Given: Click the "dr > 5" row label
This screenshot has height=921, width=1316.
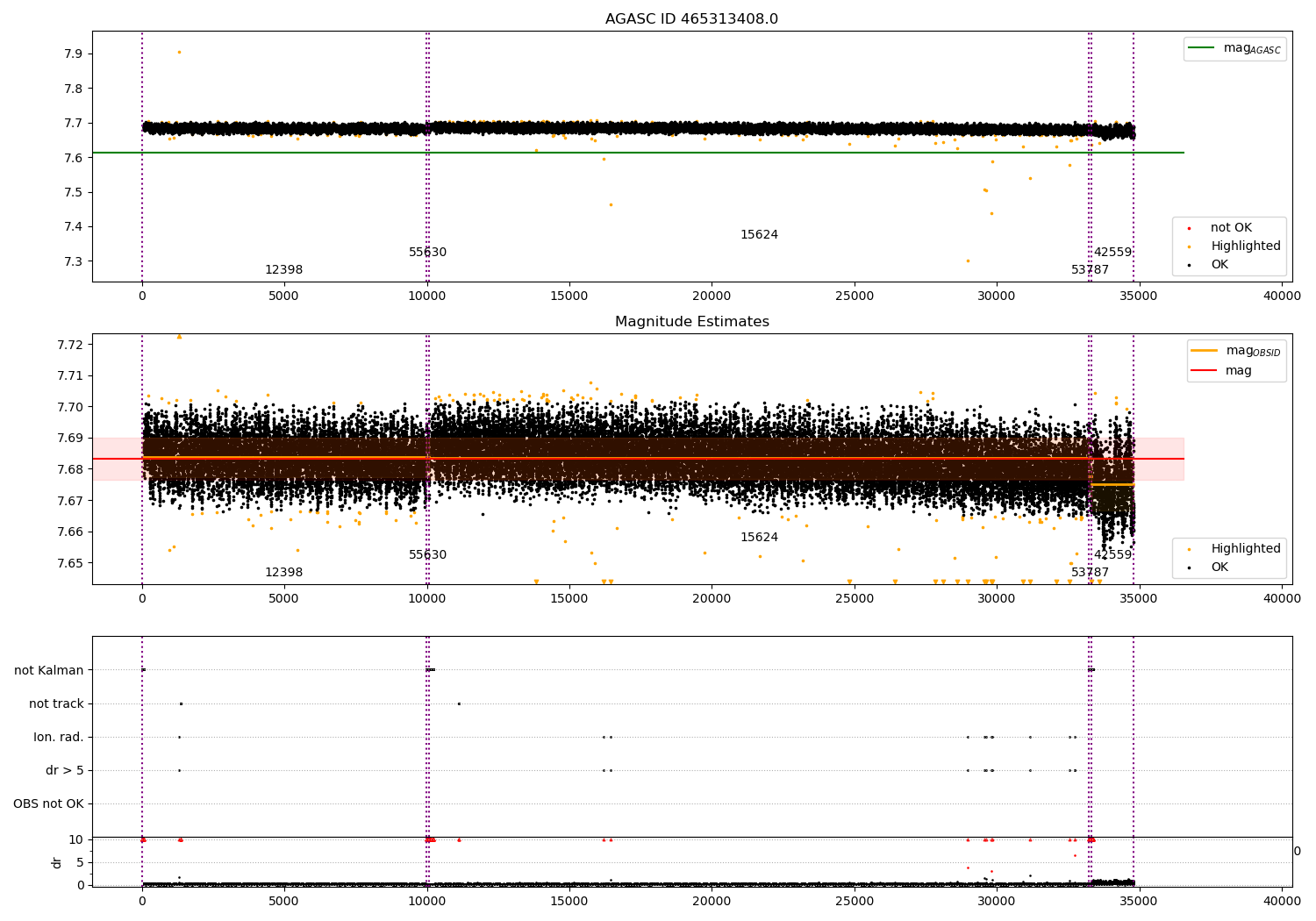Looking at the screenshot, I should pos(65,771).
